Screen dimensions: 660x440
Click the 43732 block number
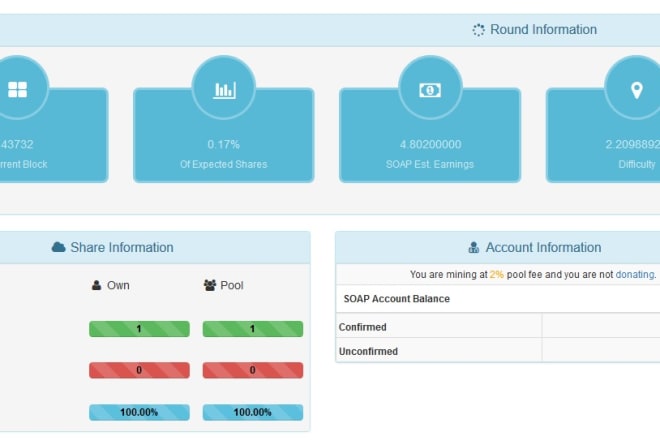click(17, 144)
